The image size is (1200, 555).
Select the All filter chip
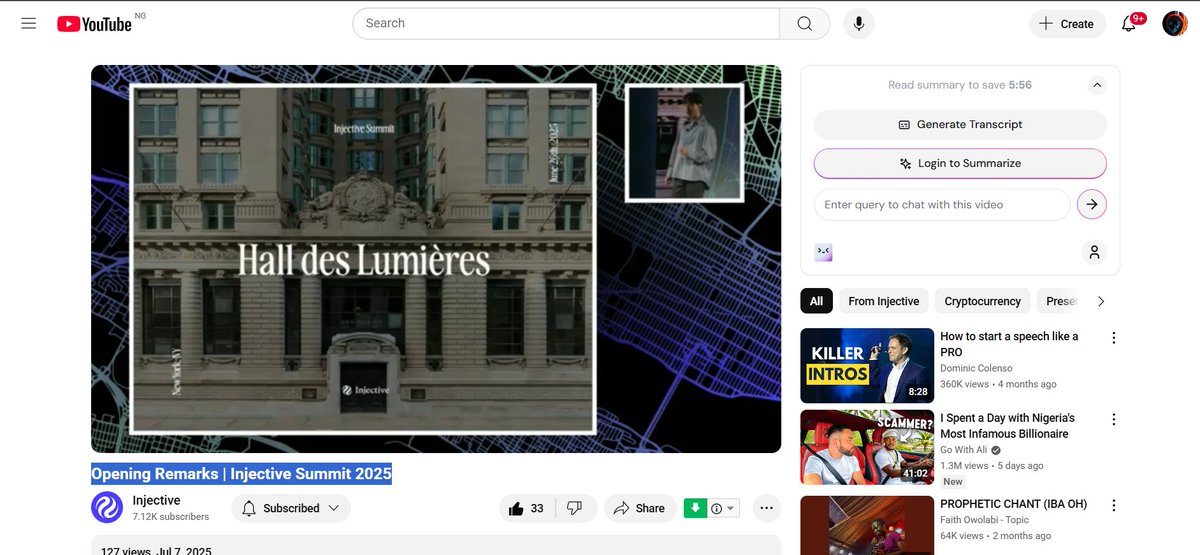coord(816,301)
